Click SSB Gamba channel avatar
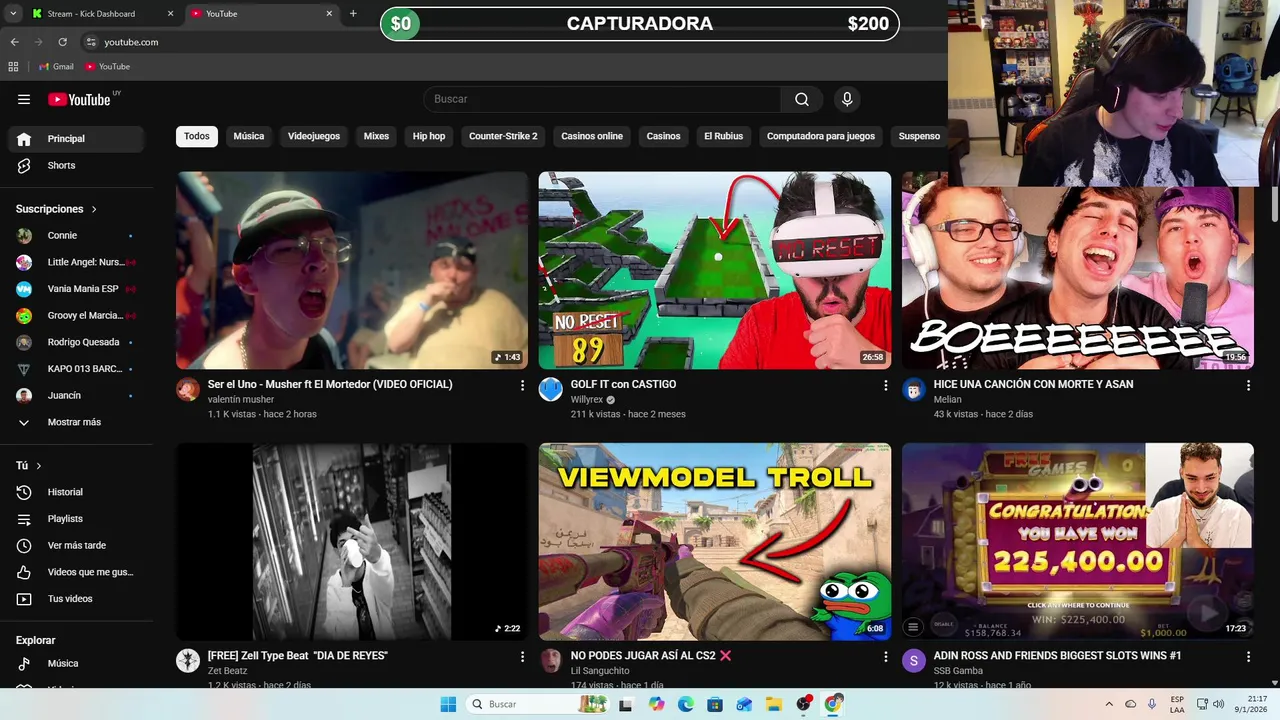The width and height of the screenshot is (1280, 720). click(914, 661)
